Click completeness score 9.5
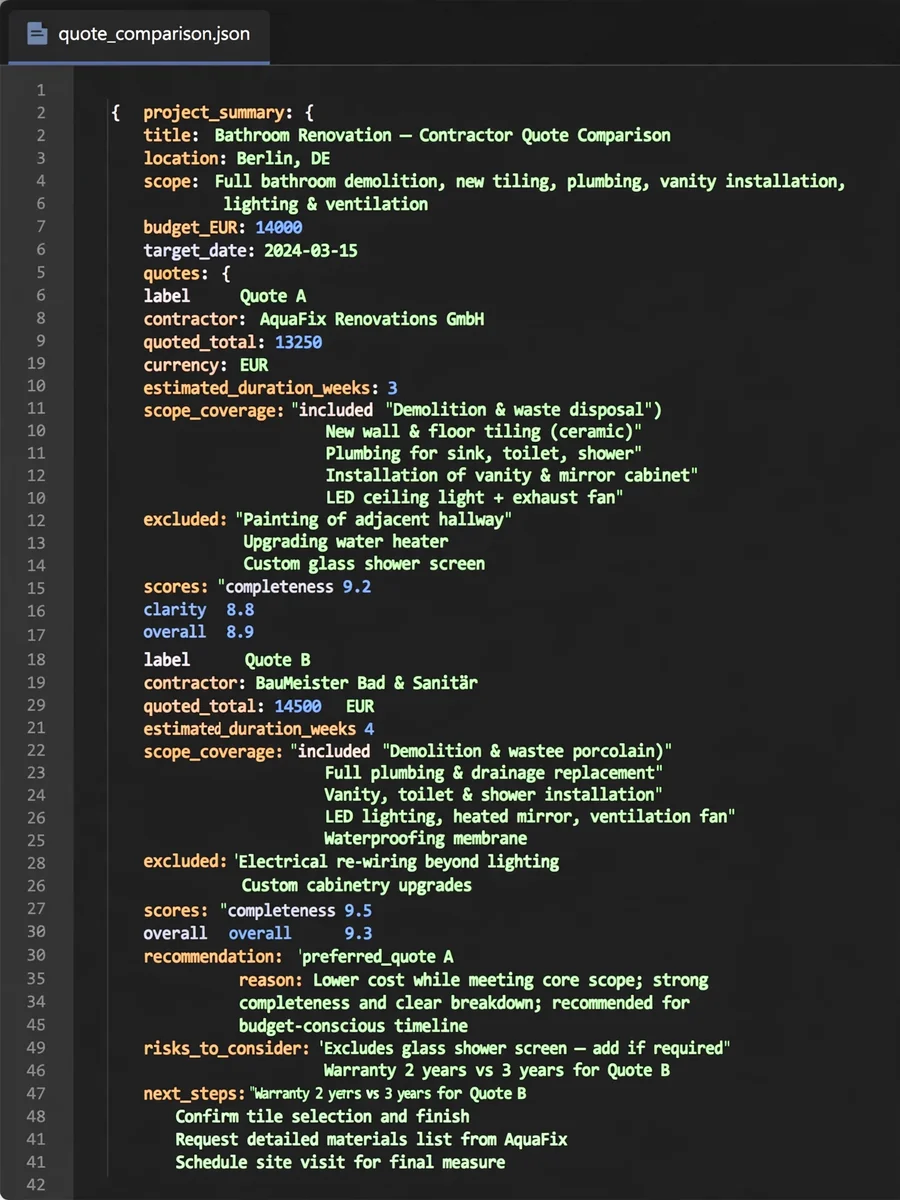900x1200 pixels. [358, 910]
